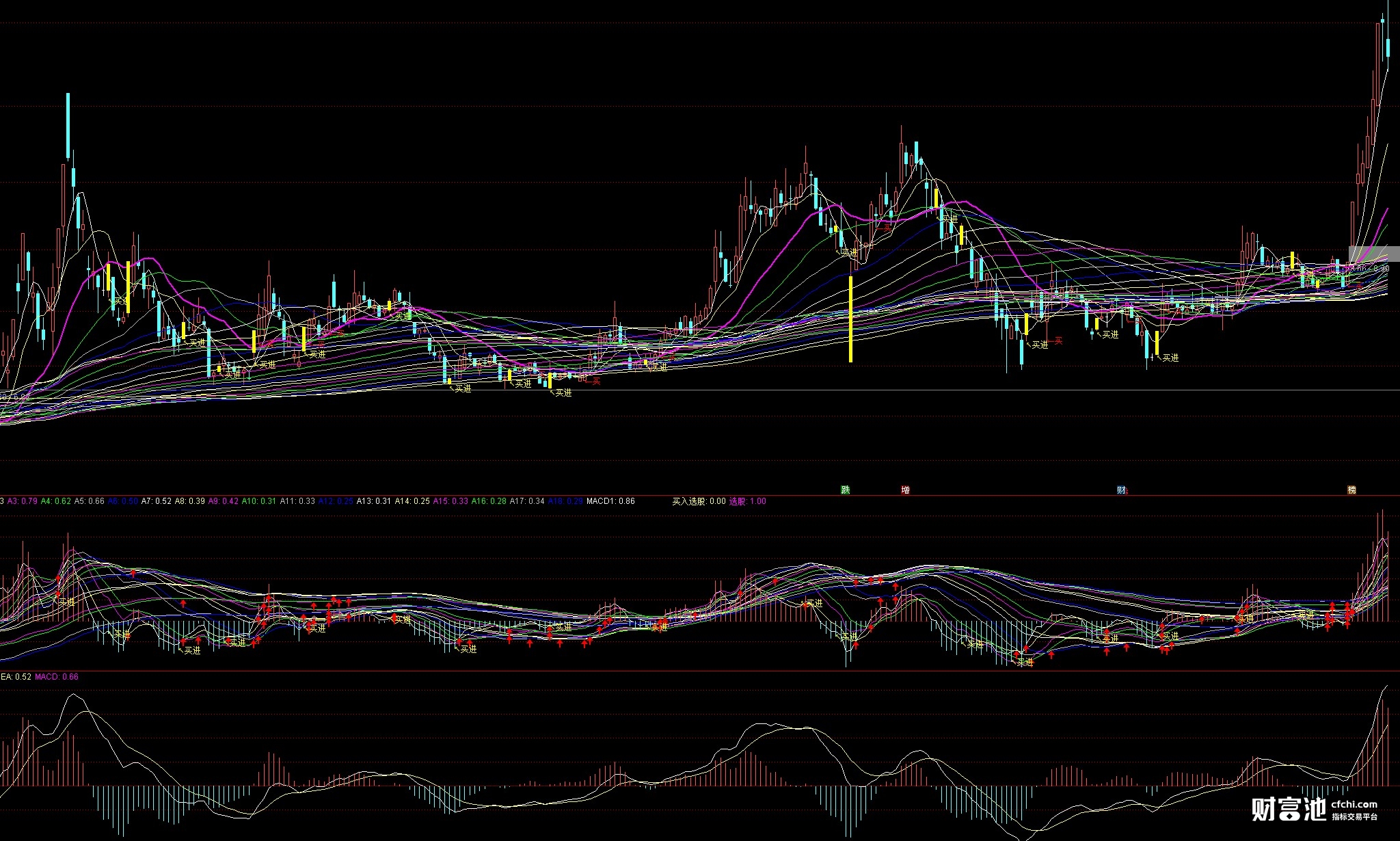Click the green 跌 event marker icon
The height and width of the screenshot is (841, 1400).
[846, 490]
